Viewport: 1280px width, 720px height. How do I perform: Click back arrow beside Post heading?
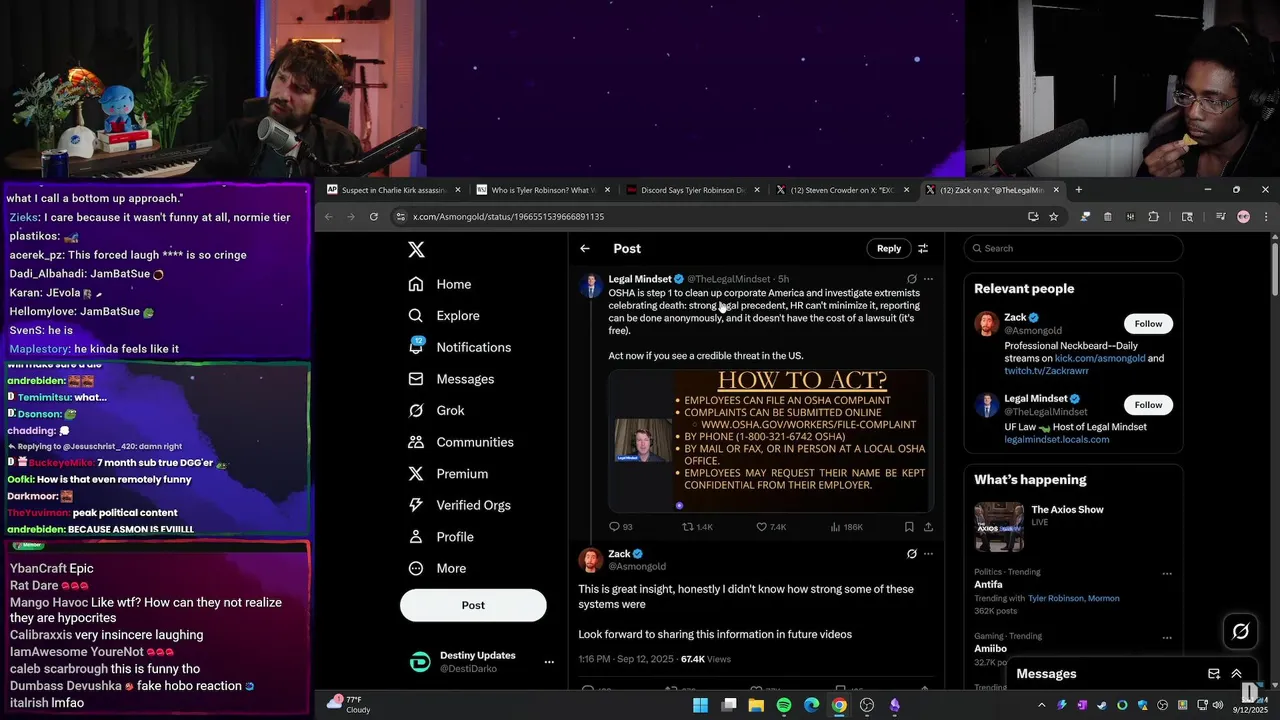pos(585,249)
